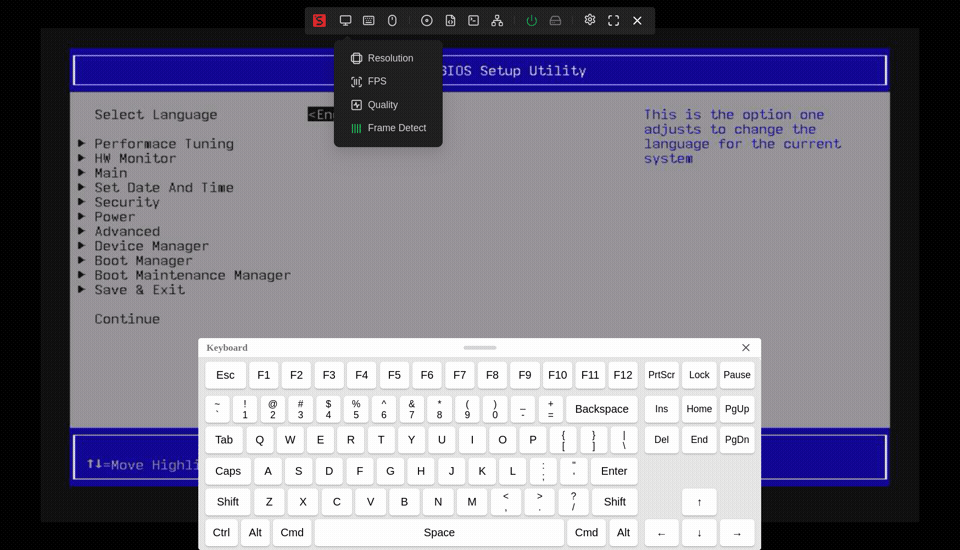Toggle the virtual keyboard toolbar icon
960x550 pixels.
[x=369, y=21]
